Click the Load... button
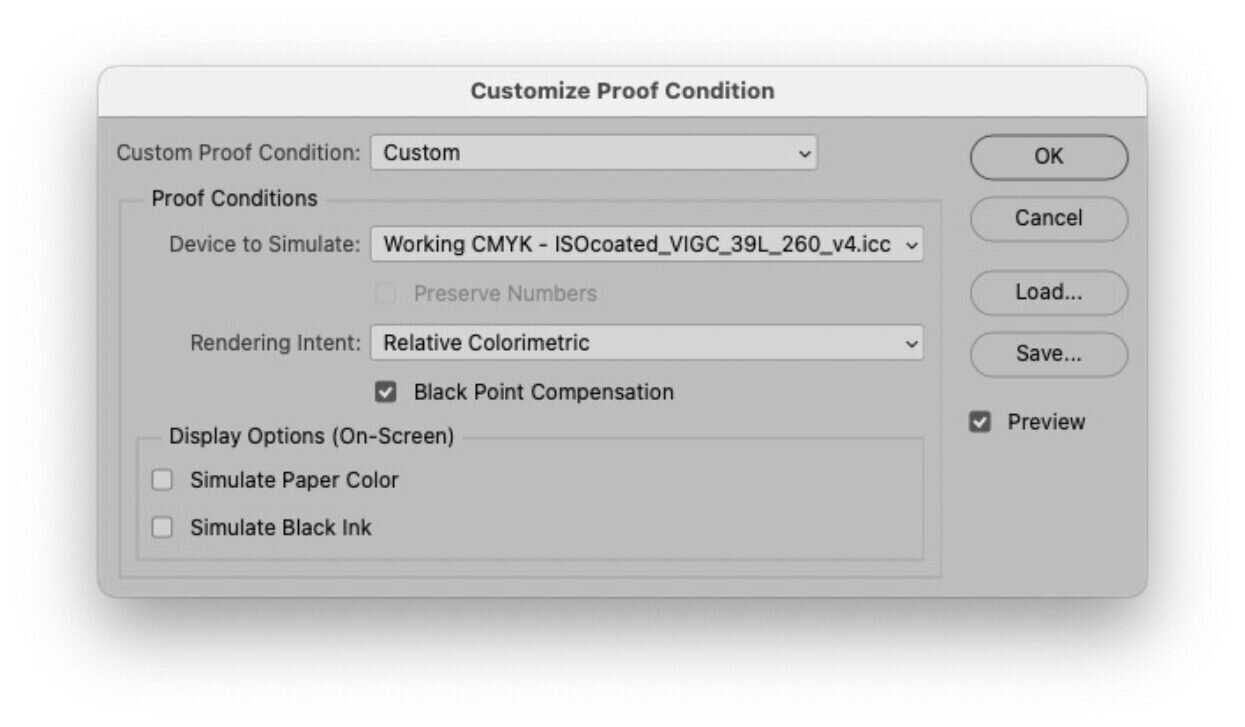Viewport: 1245px width, 727px height. click(1048, 293)
